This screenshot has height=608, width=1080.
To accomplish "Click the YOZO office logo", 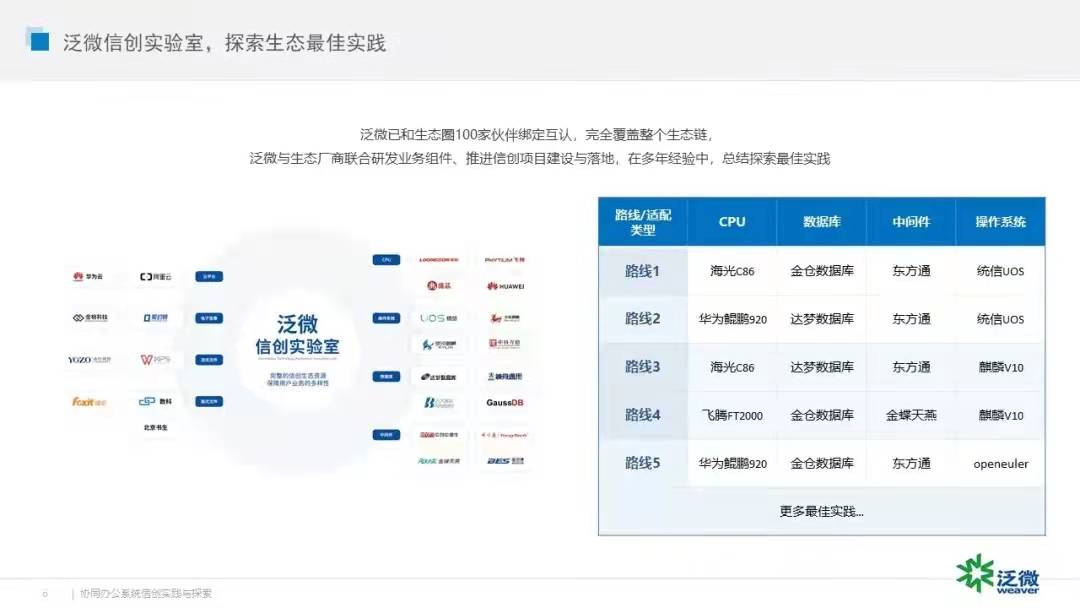I will point(90,359).
